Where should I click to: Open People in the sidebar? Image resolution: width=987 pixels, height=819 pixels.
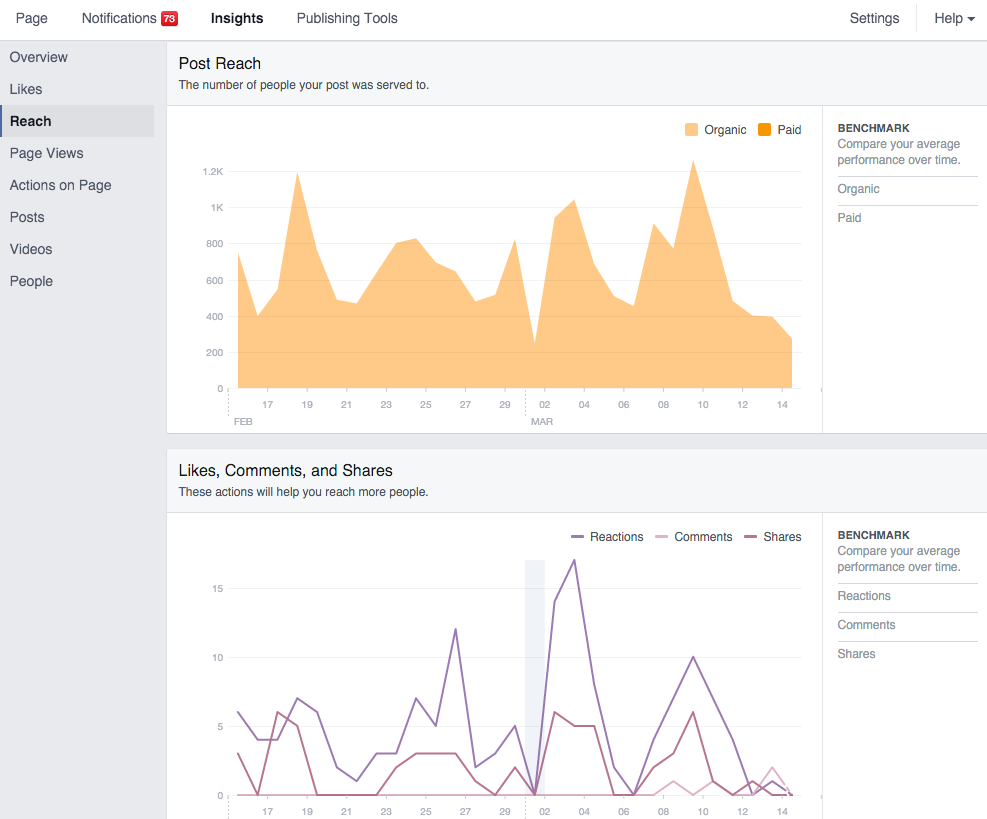(31, 281)
